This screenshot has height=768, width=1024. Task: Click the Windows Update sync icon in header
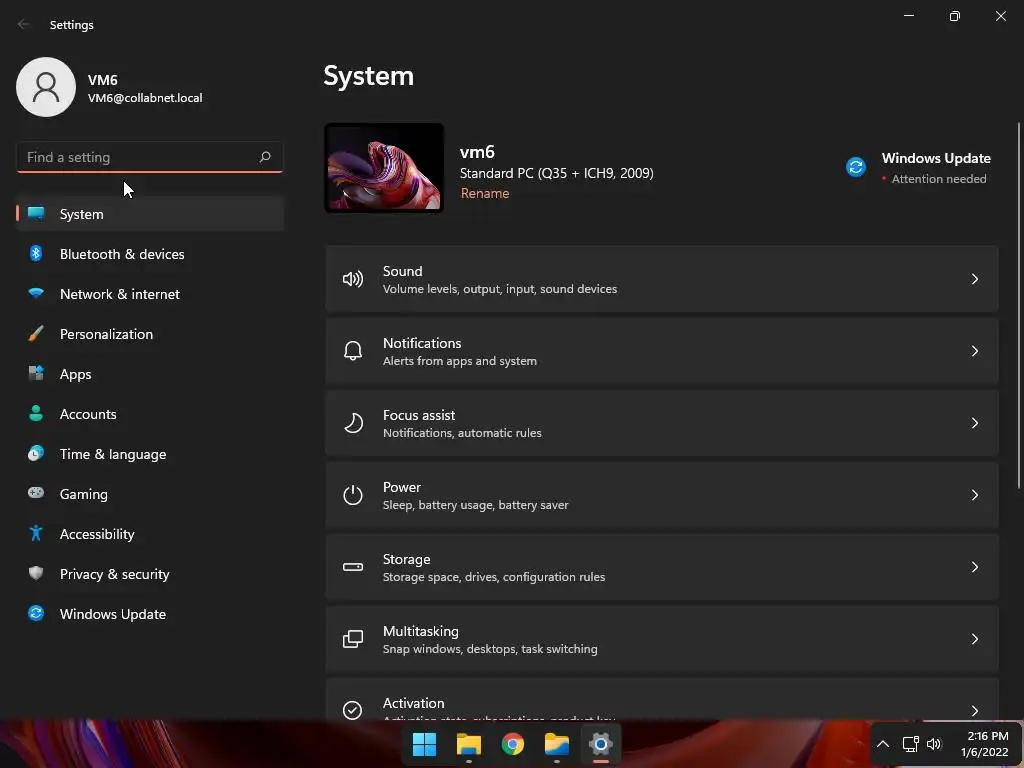(856, 167)
